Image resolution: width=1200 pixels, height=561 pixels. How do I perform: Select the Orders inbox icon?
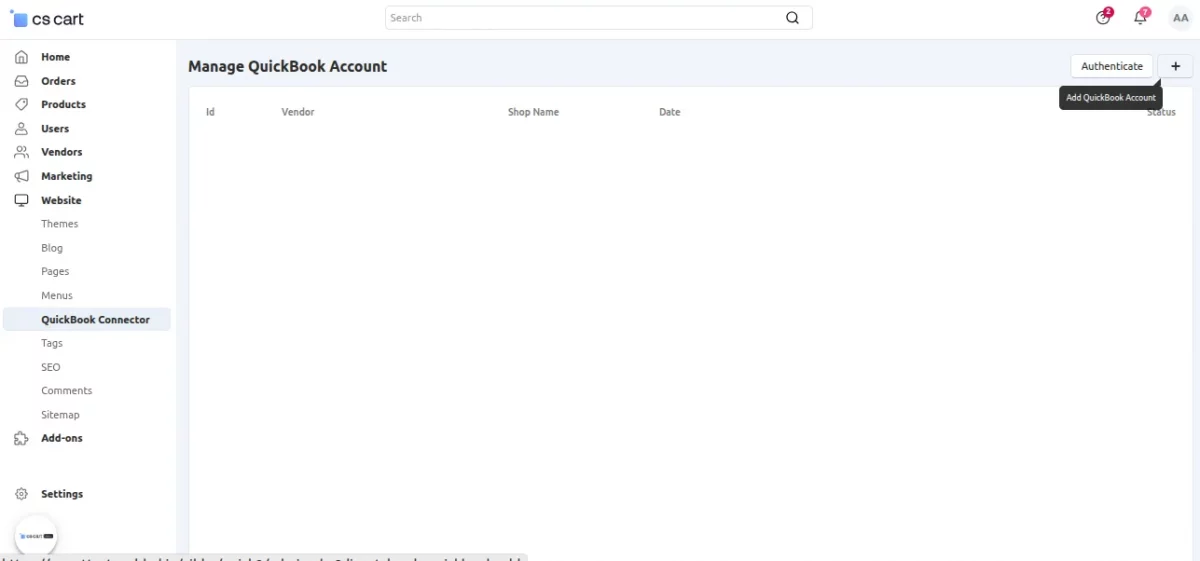click(x=21, y=81)
